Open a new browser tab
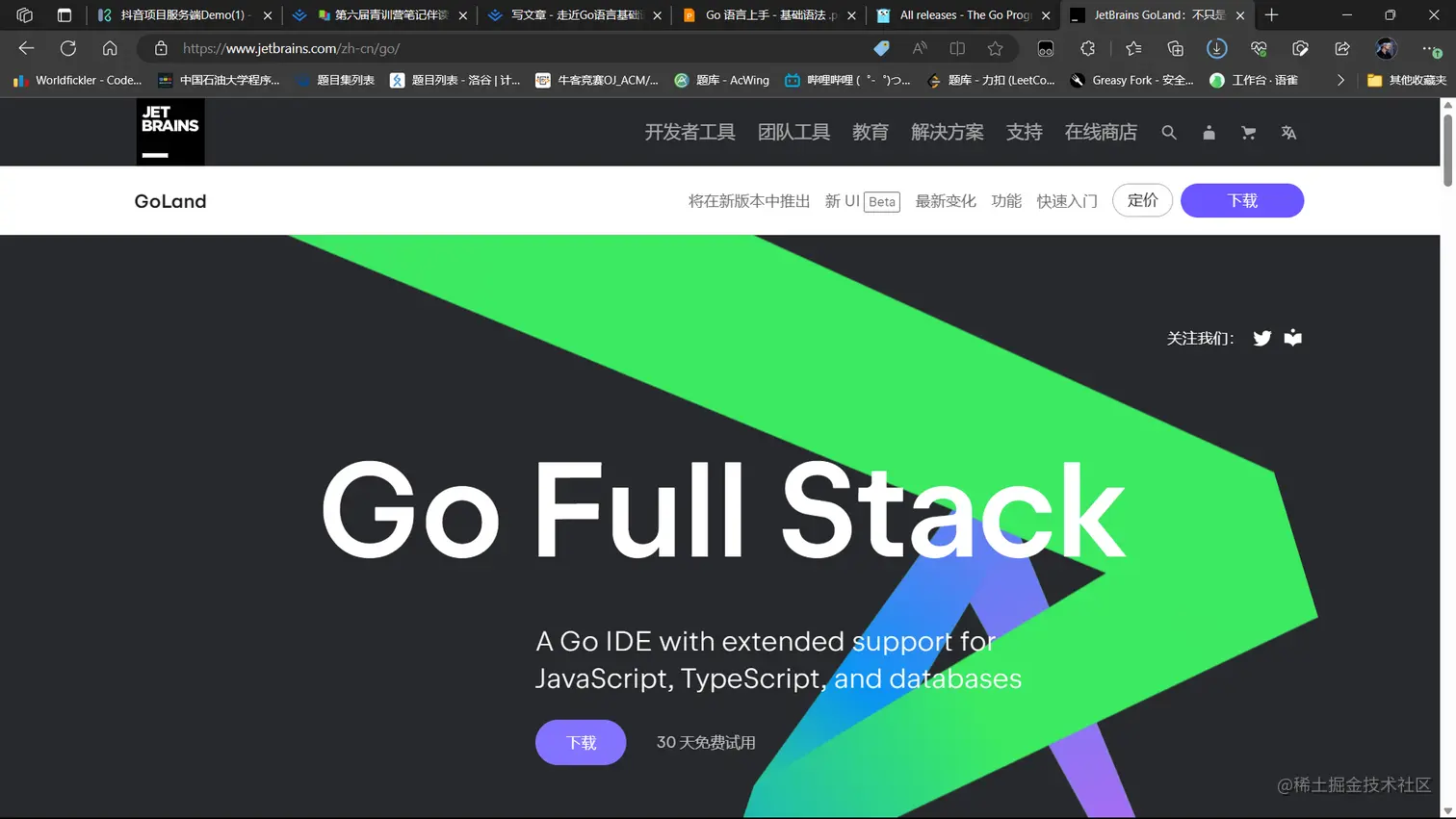Image resolution: width=1456 pixels, height=819 pixels. tap(1272, 15)
